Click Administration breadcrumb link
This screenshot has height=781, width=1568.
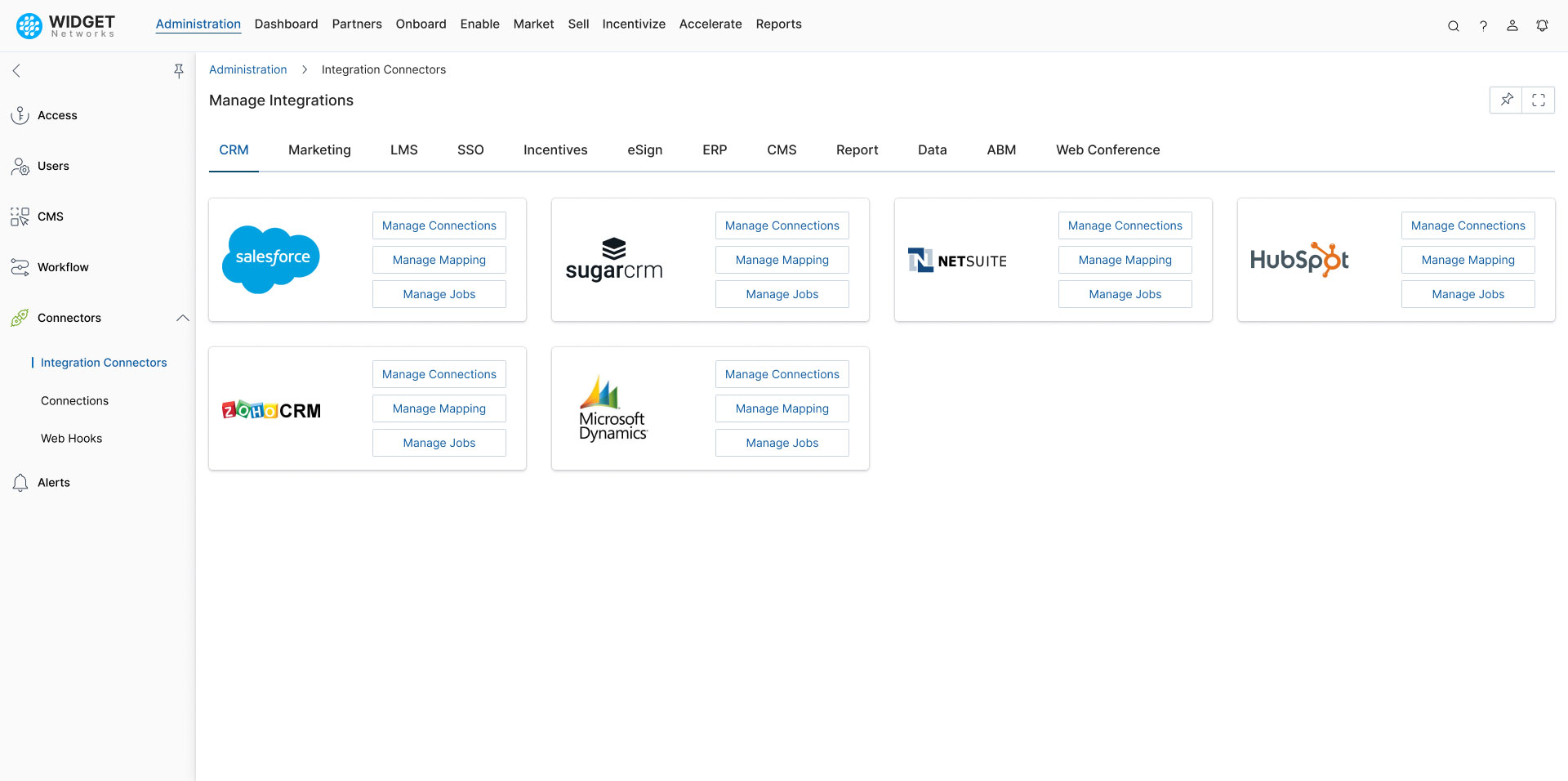(x=248, y=70)
